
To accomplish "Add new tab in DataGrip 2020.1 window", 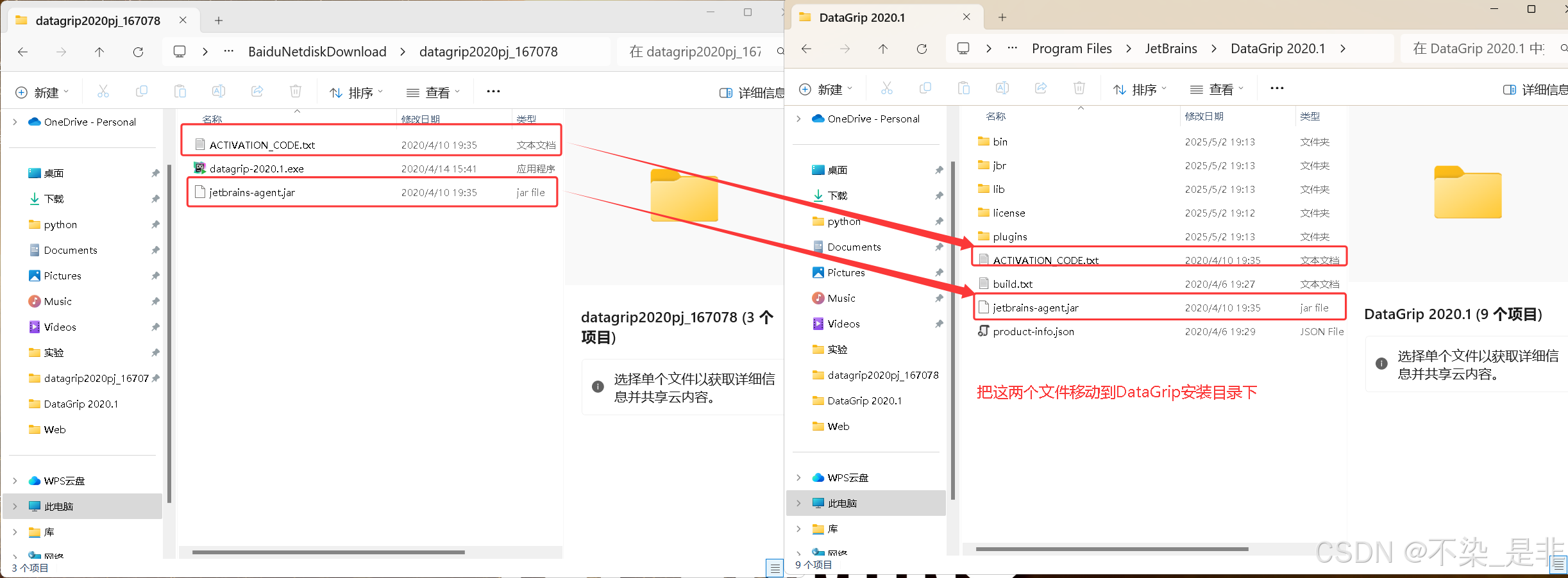I will 1002,17.
